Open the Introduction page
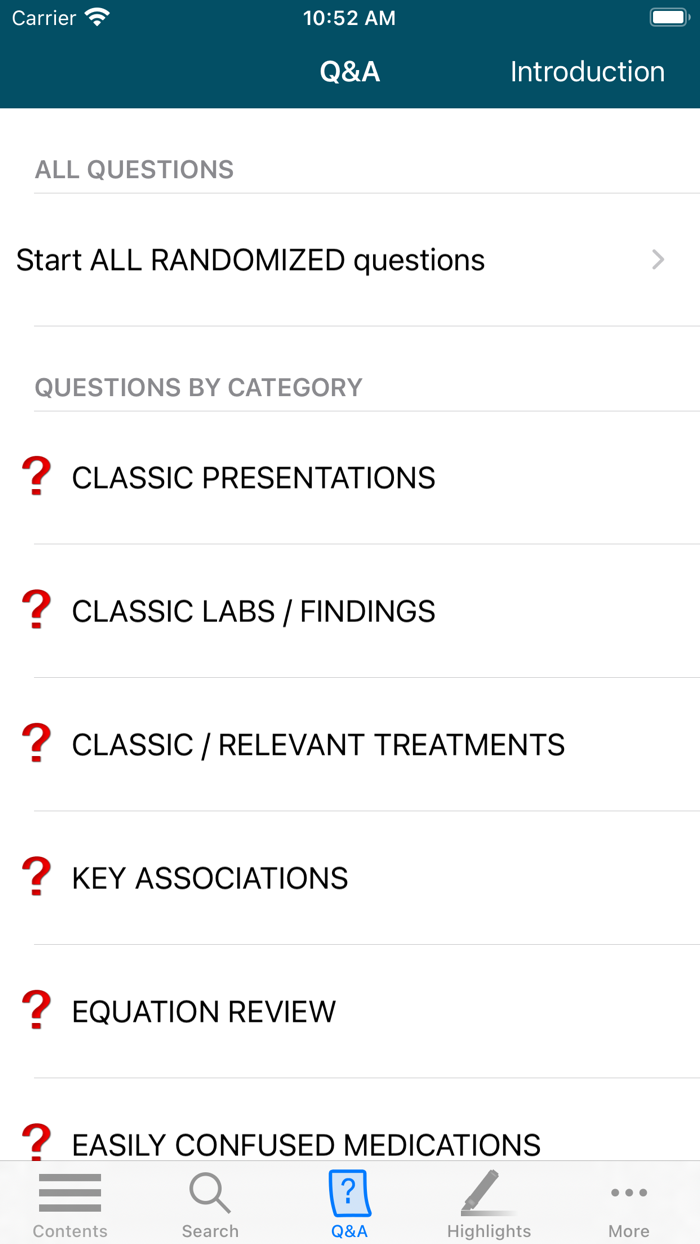700x1244 pixels. 587,71
